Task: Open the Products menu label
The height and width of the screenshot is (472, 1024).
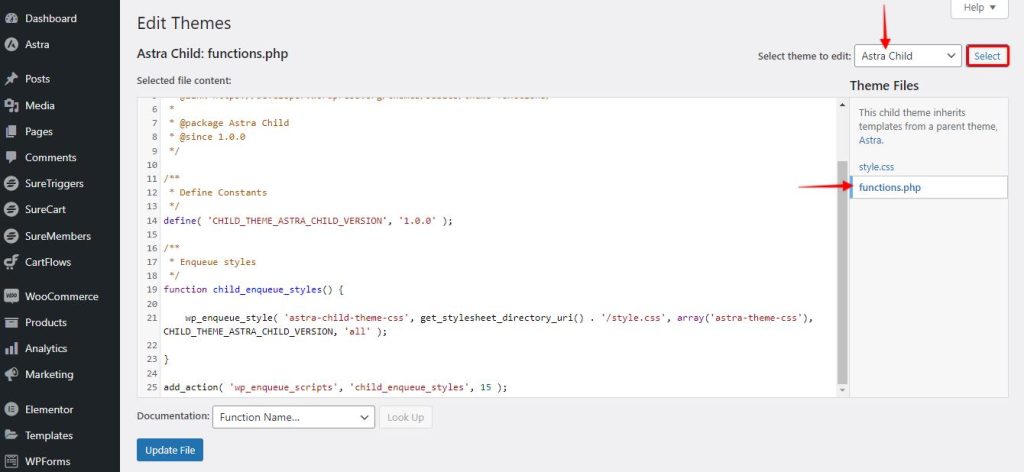Action: click(x=46, y=322)
